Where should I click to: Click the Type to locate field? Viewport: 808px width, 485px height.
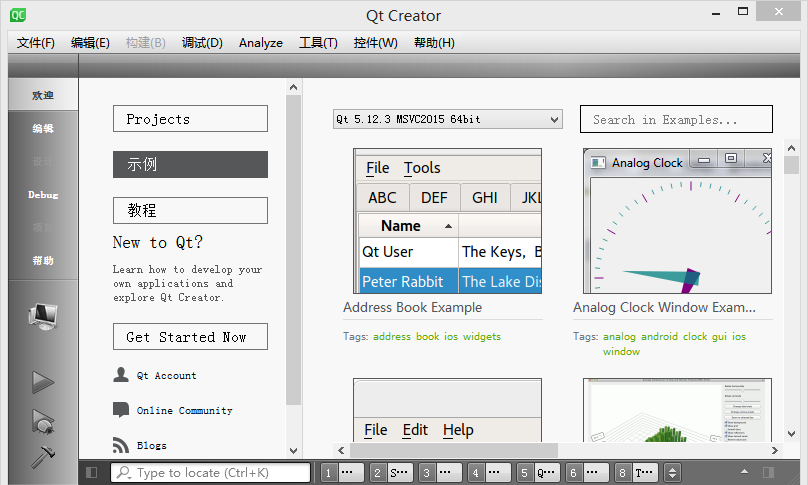(210, 473)
